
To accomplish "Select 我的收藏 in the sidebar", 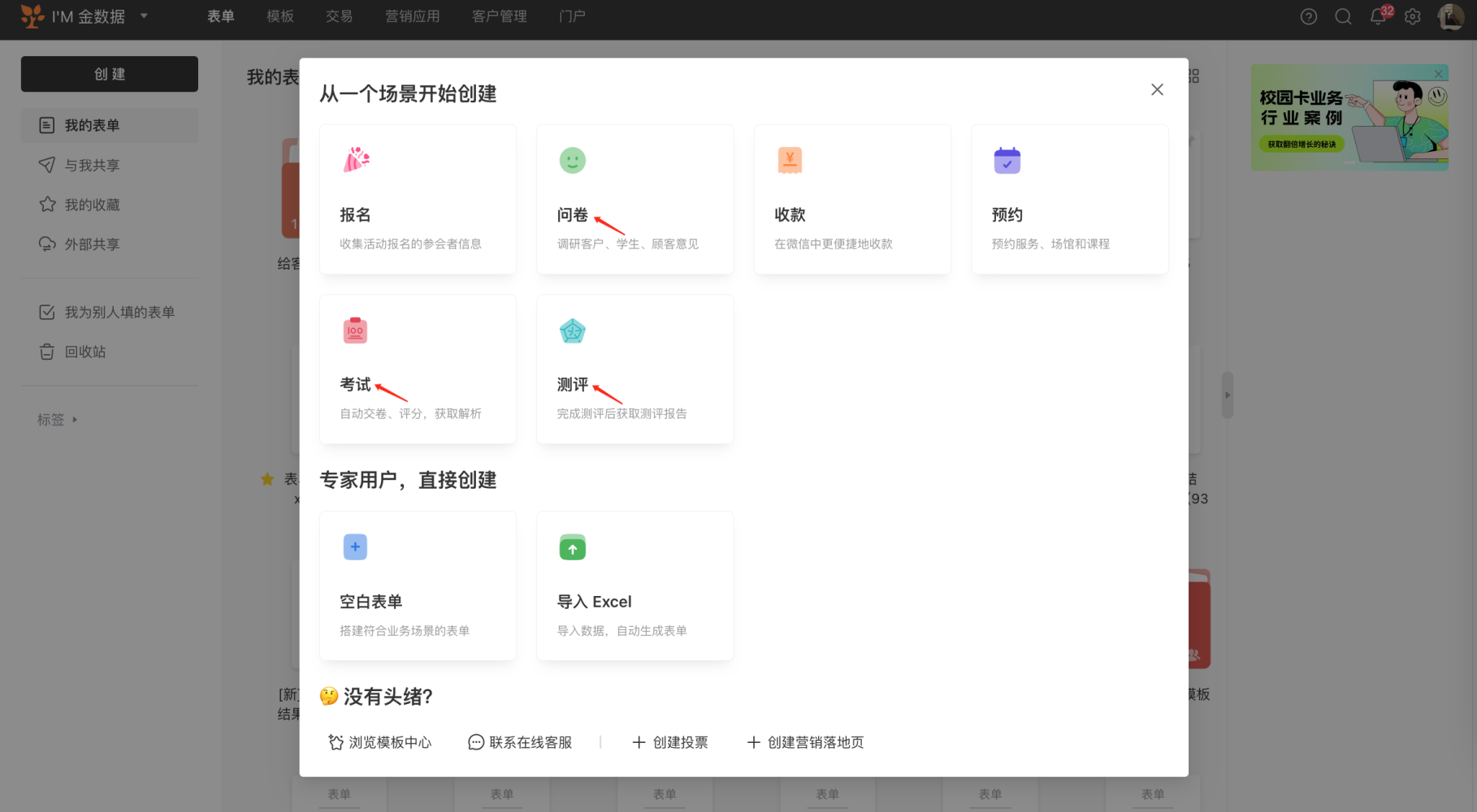I will 110,205.
